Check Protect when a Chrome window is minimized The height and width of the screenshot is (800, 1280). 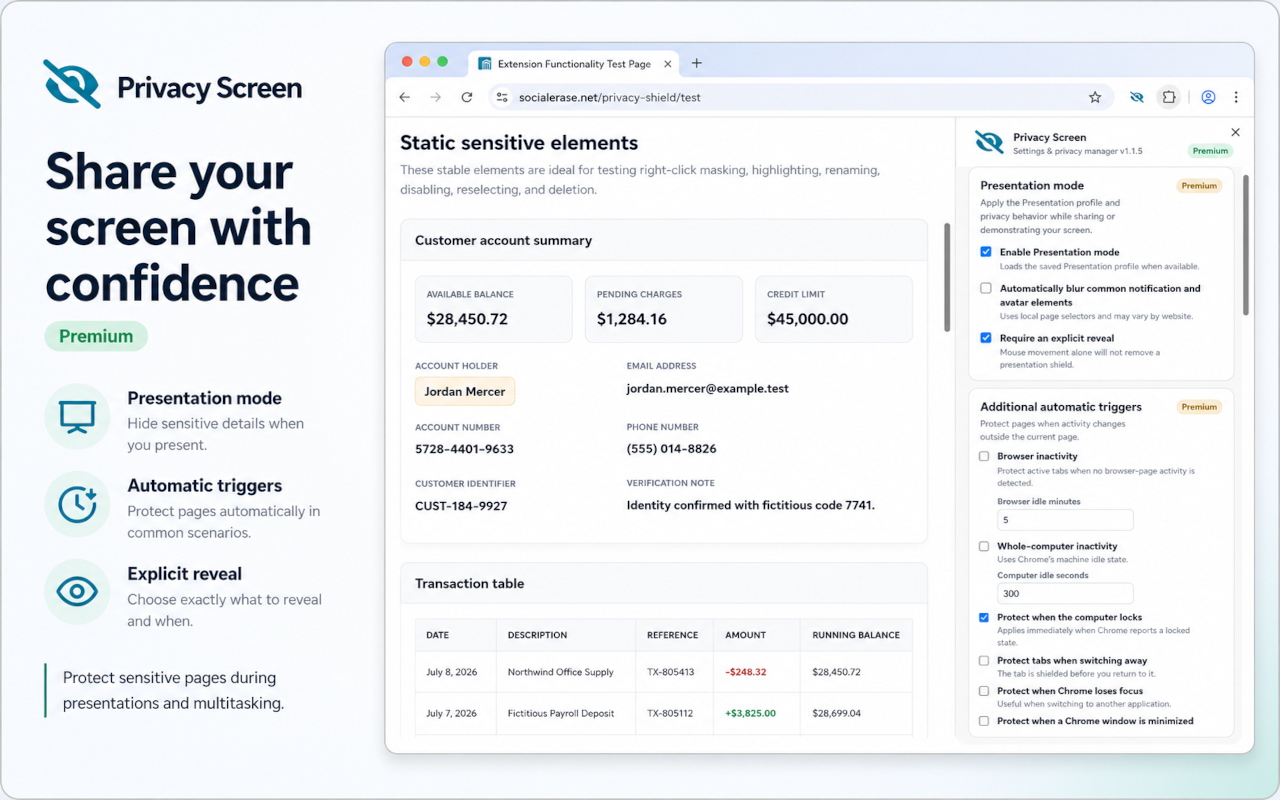point(984,720)
